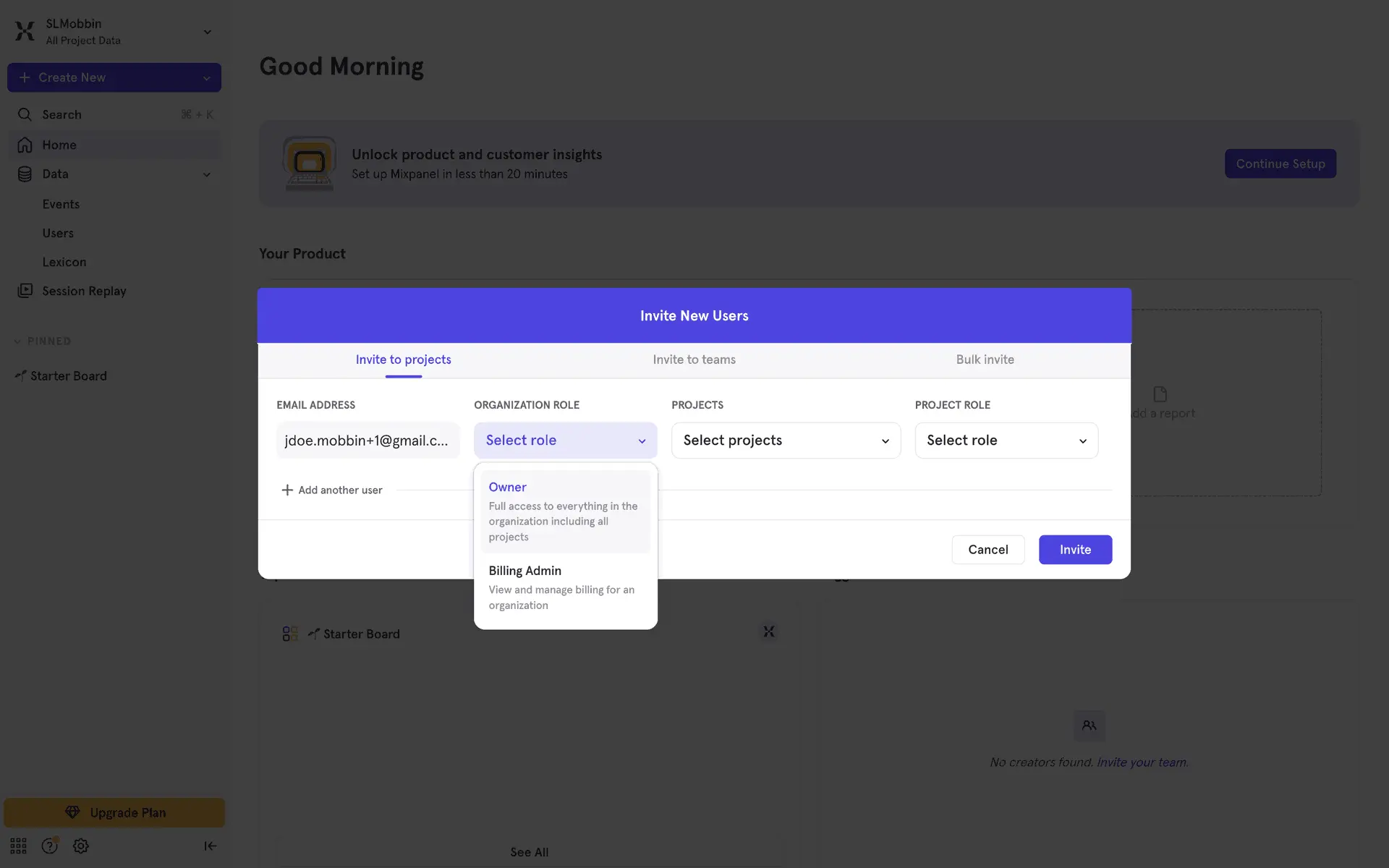Switch to Invite to teams tab
Screen dimensions: 1389x868
coord(694,359)
